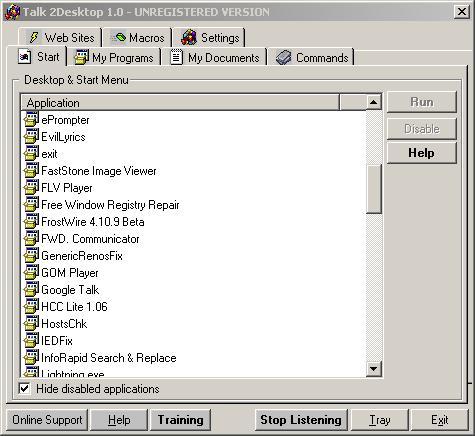Click the scrollbar down arrow
This screenshot has height=436, width=475.
tap(374, 369)
